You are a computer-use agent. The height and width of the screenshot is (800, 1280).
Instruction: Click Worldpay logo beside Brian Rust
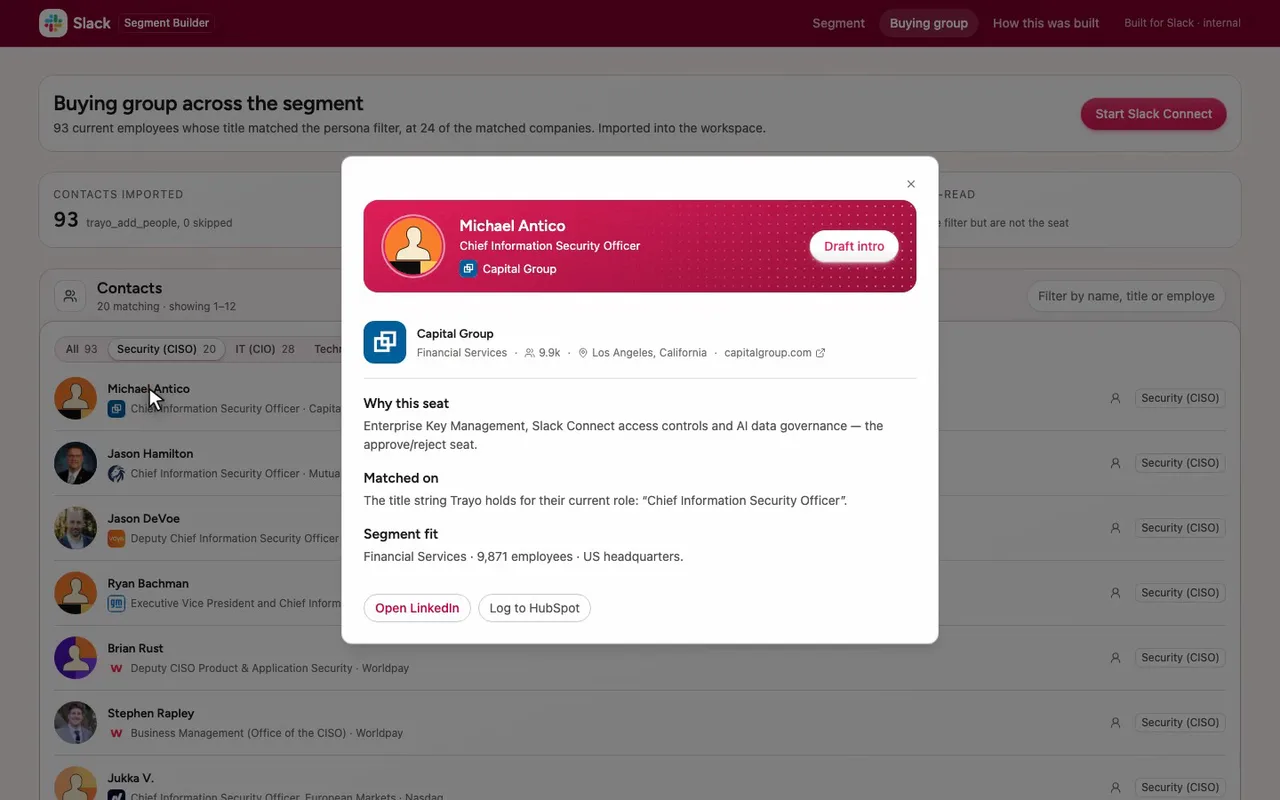[x=116, y=668]
